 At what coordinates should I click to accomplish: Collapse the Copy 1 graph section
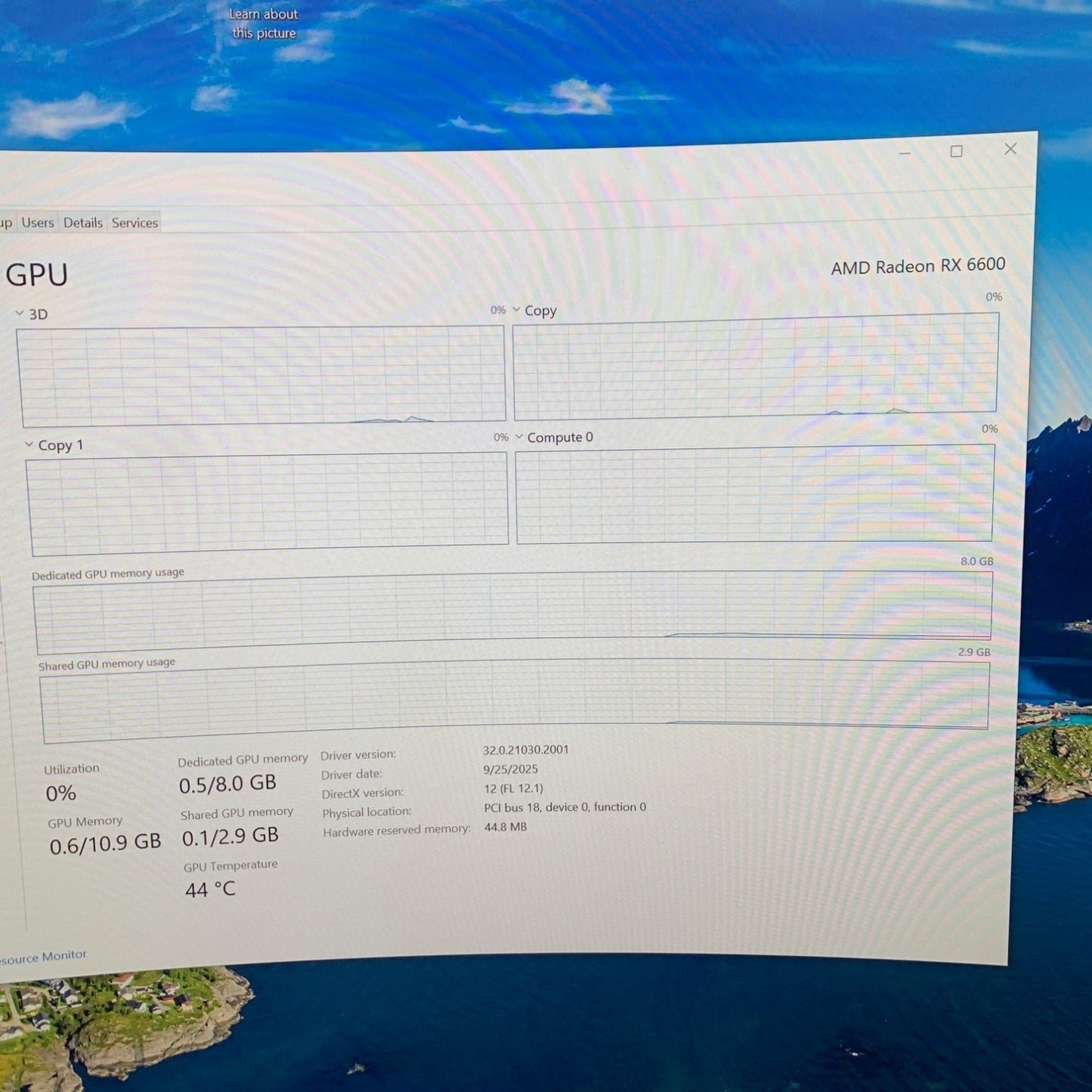click(27, 444)
